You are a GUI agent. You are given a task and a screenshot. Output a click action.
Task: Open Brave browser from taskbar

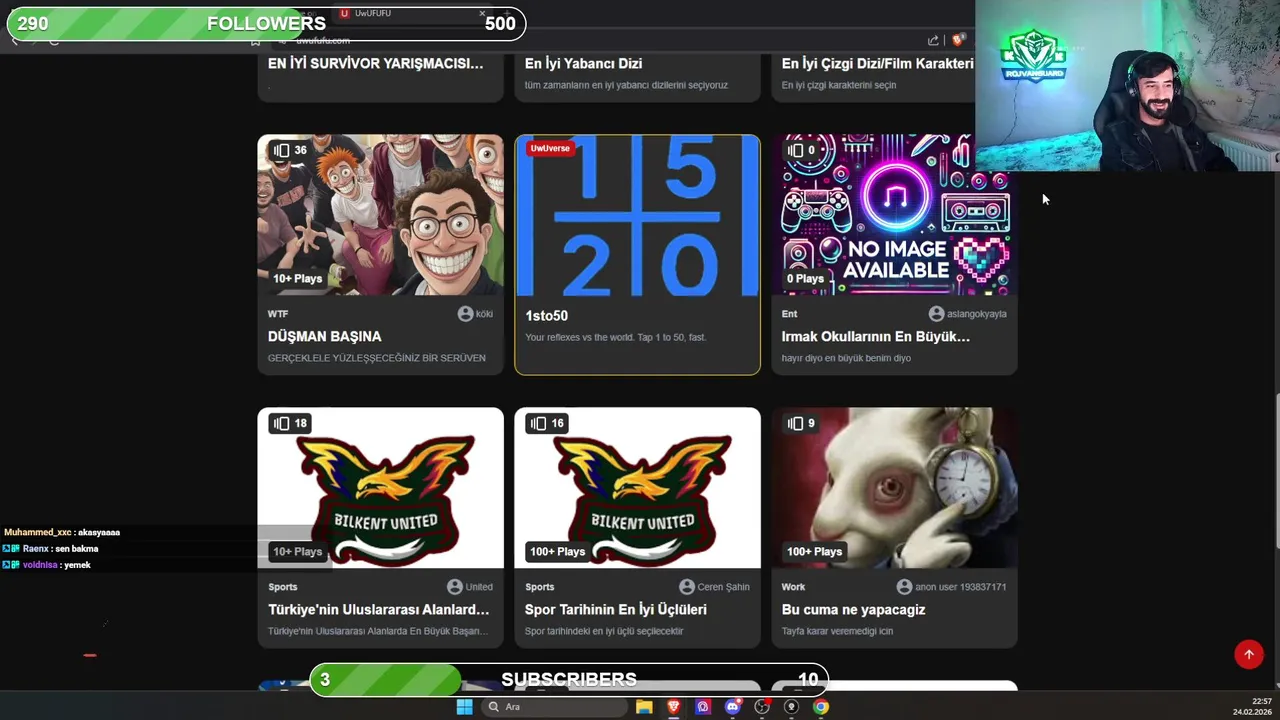pos(674,707)
